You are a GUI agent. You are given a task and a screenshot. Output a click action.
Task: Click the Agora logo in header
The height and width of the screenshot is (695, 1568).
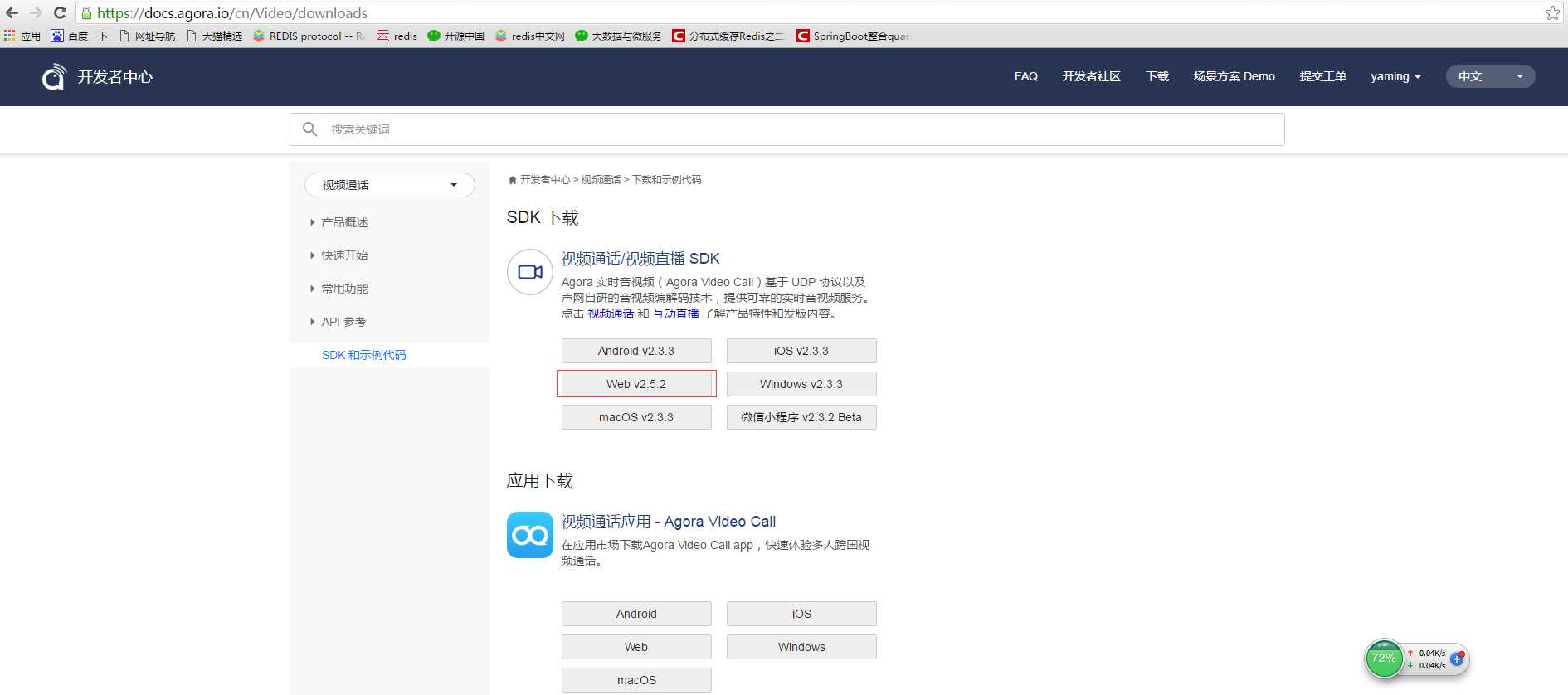(54, 77)
